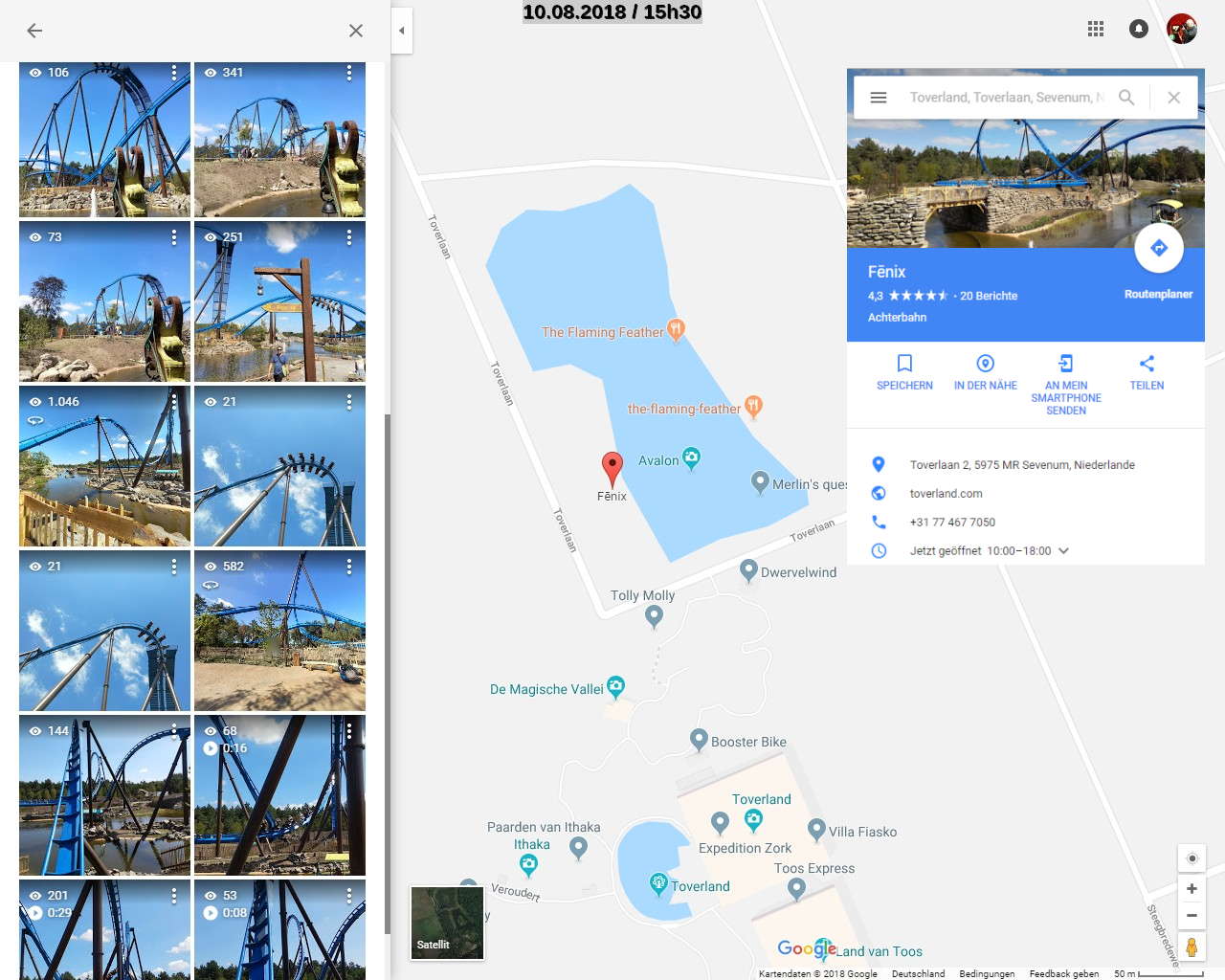Open options menu on 582 views photo
The image size is (1225, 980).
coord(349,567)
